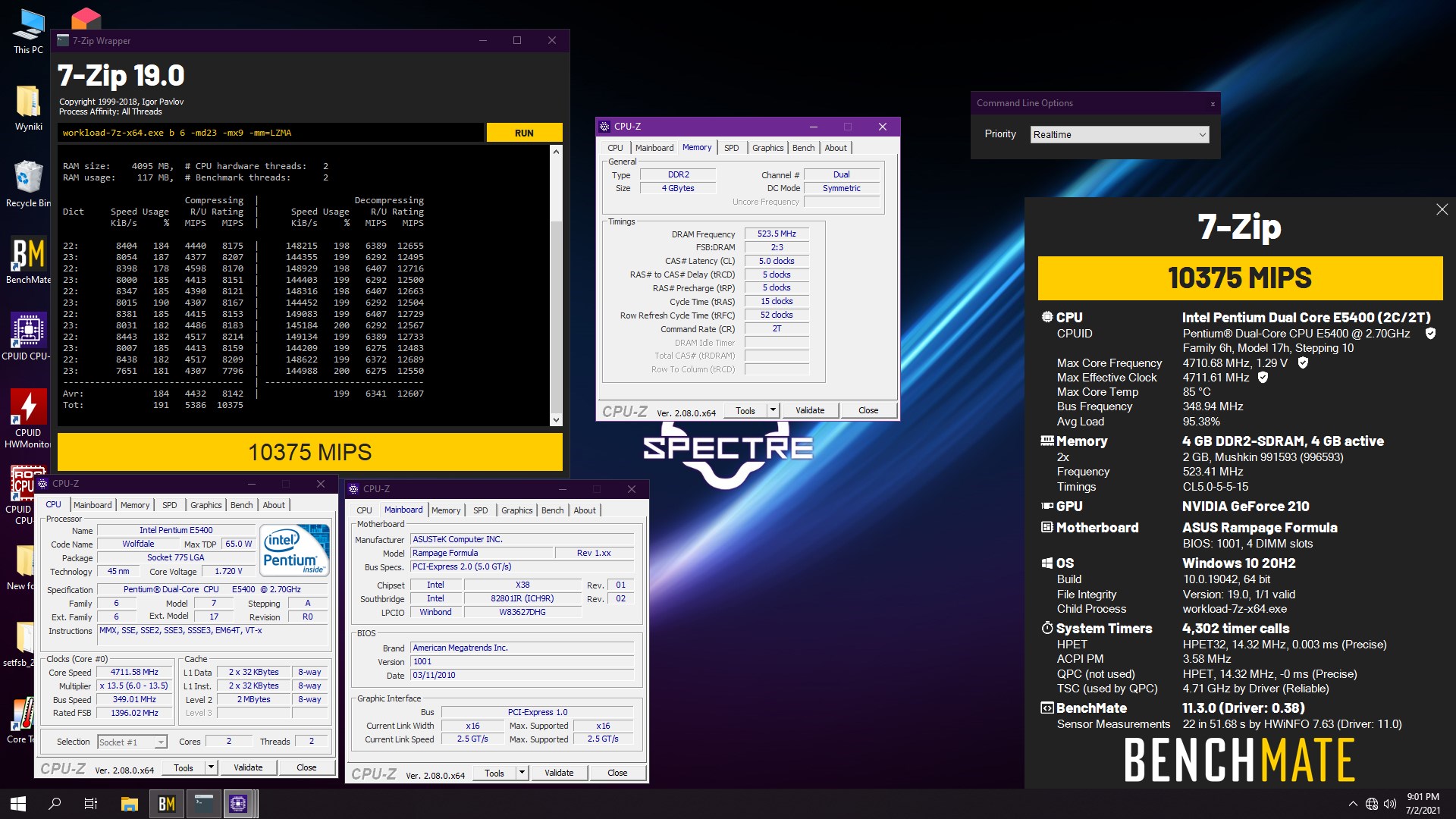The width and height of the screenshot is (1456, 819).
Task: Click Core Speed value 4711.58 MHz
Action: [134, 673]
